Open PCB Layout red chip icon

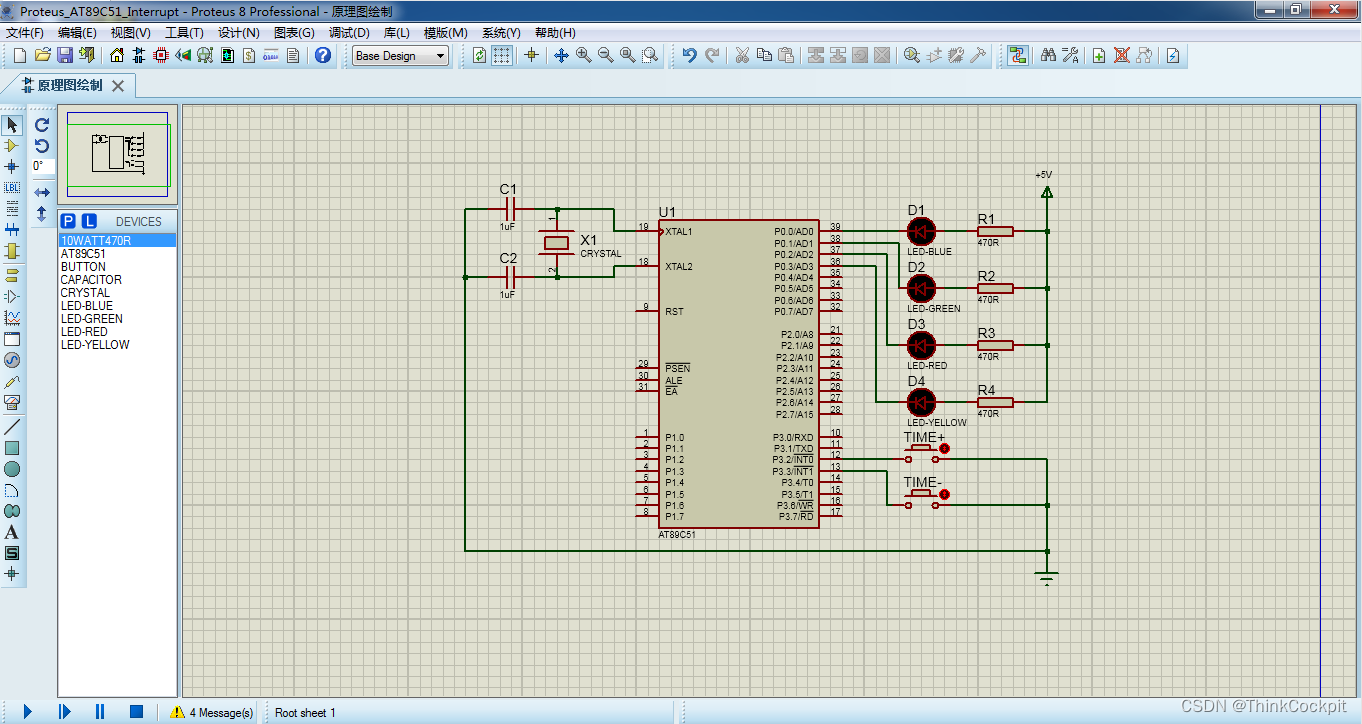[161, 55]
